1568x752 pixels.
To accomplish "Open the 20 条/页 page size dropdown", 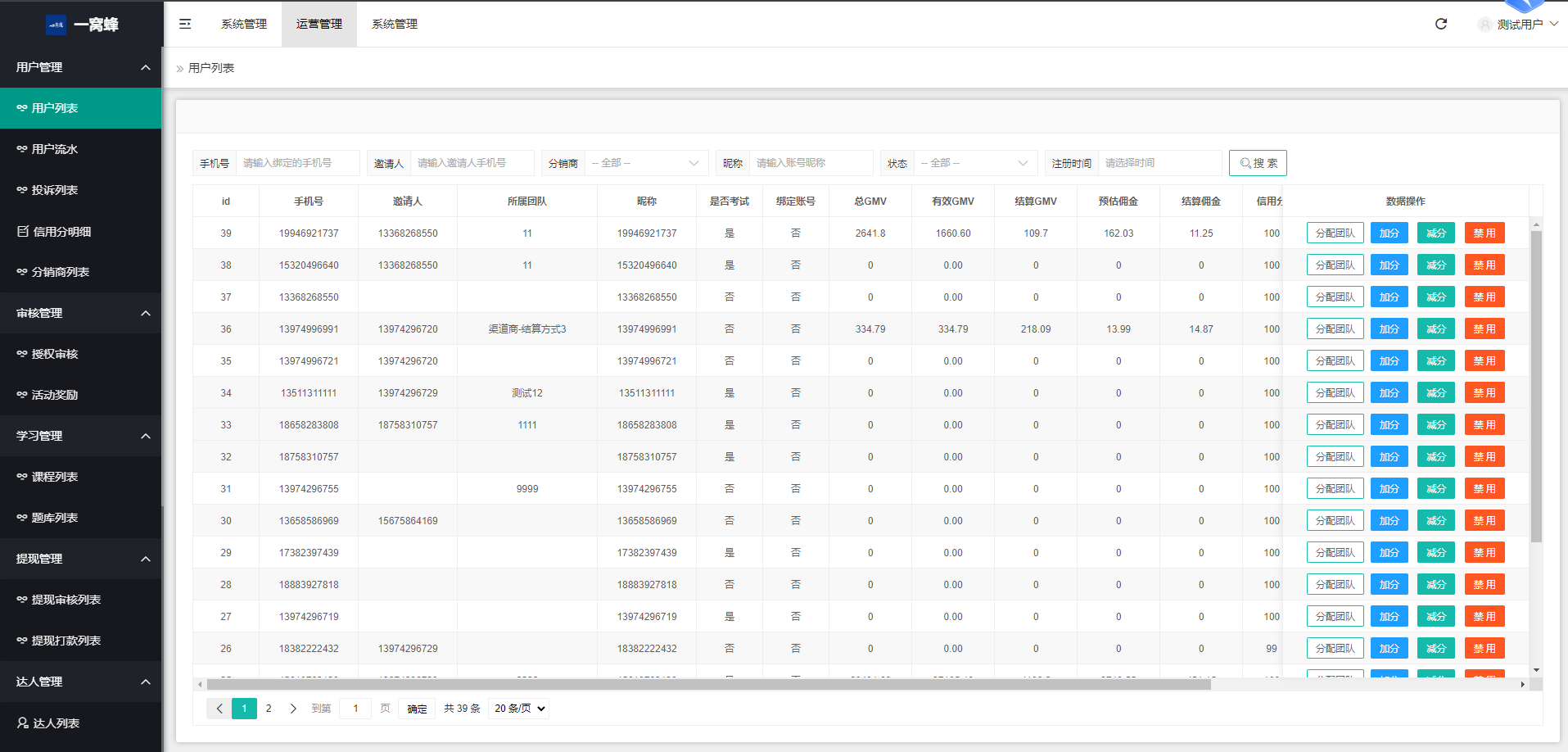I will pyautogui.click(x=519, y=709).
